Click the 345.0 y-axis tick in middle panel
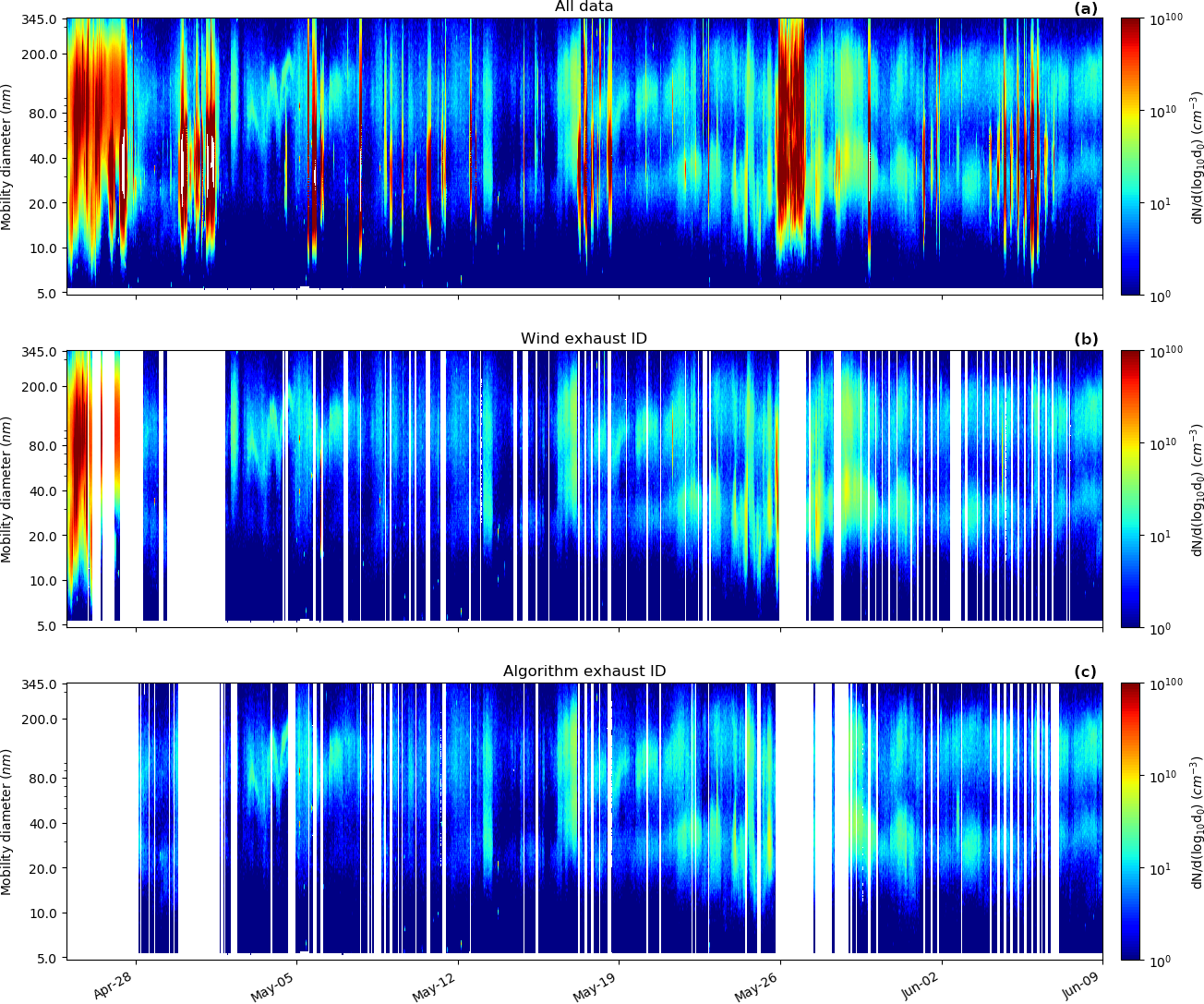The width and height of the screenshot is (1204, 1004). pyautogui.click(x=39, y=352)
